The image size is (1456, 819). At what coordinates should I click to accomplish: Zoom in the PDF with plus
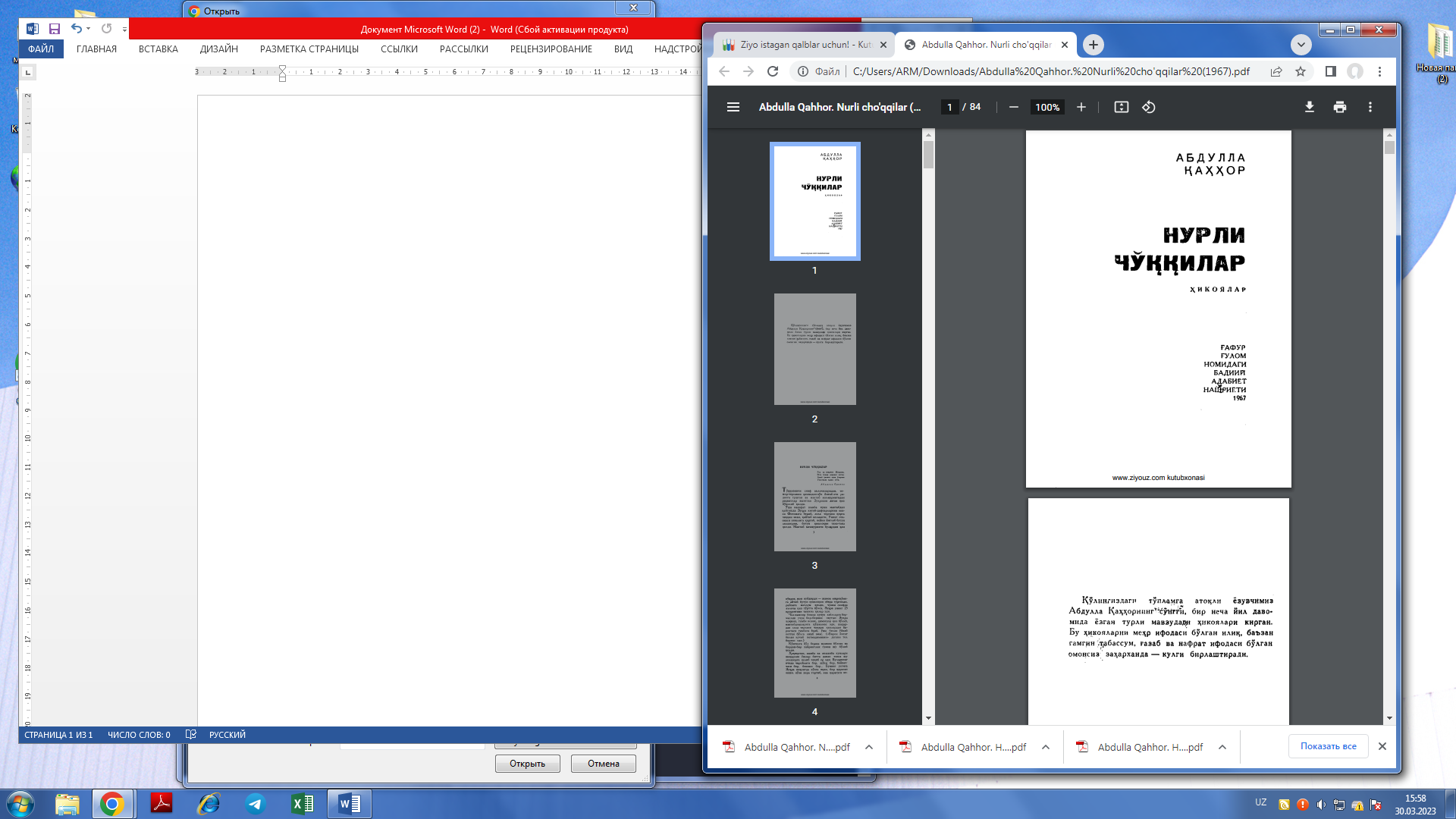(1081, 107)
